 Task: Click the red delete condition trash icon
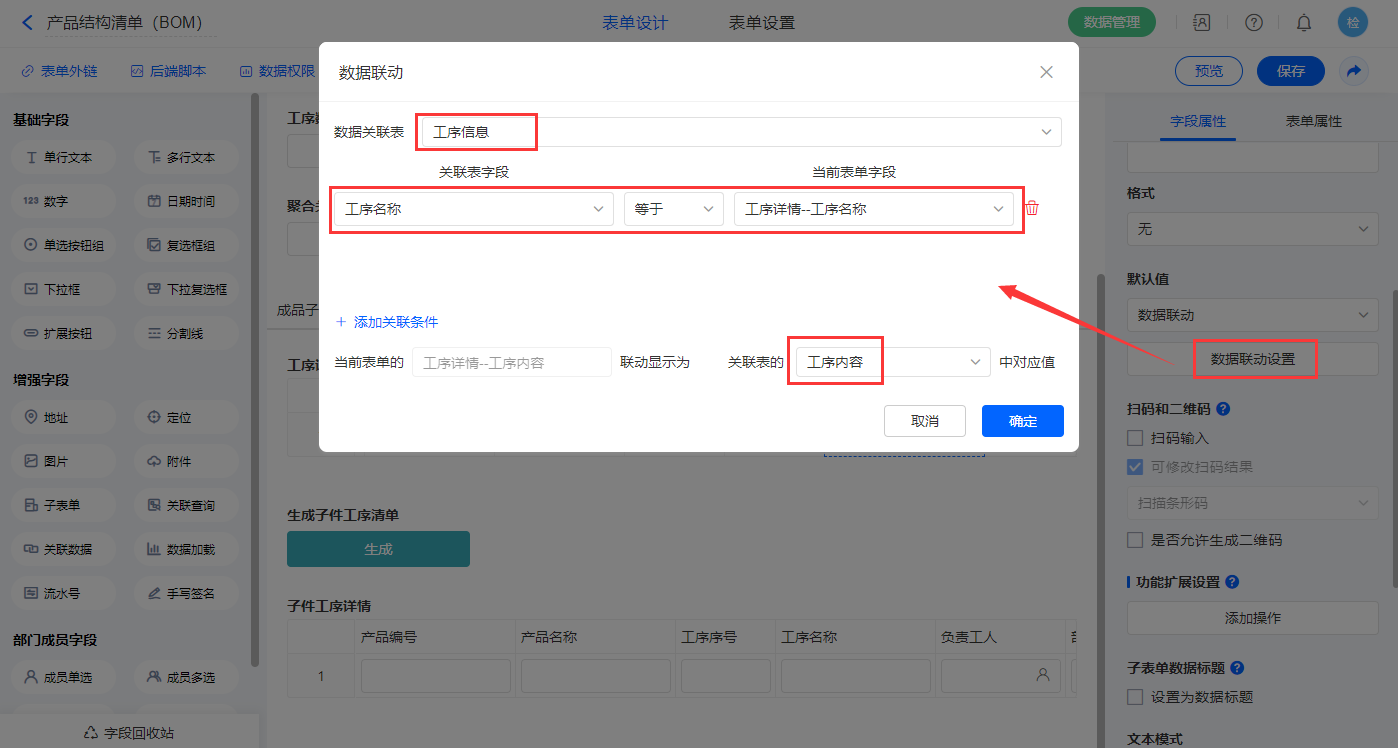coord(1032,209)
